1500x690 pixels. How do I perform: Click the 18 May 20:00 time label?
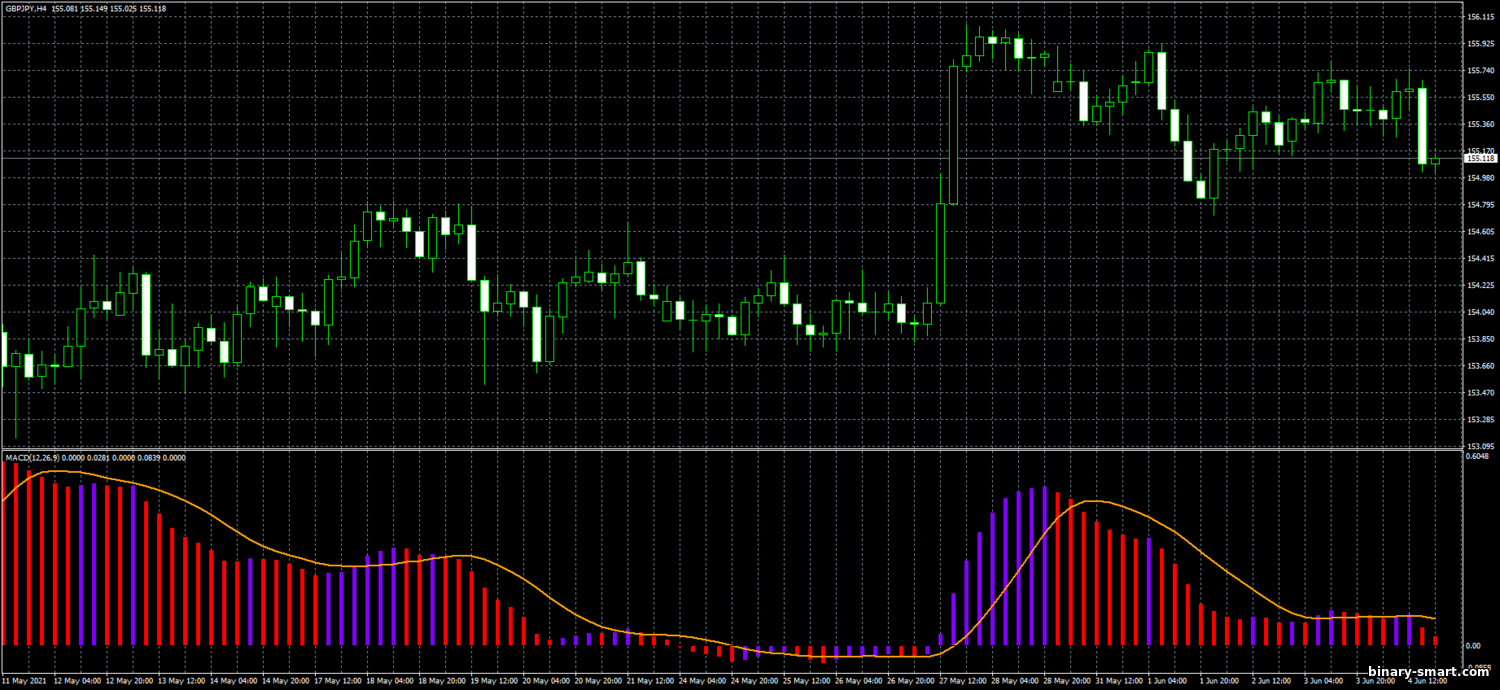point(440,681)
